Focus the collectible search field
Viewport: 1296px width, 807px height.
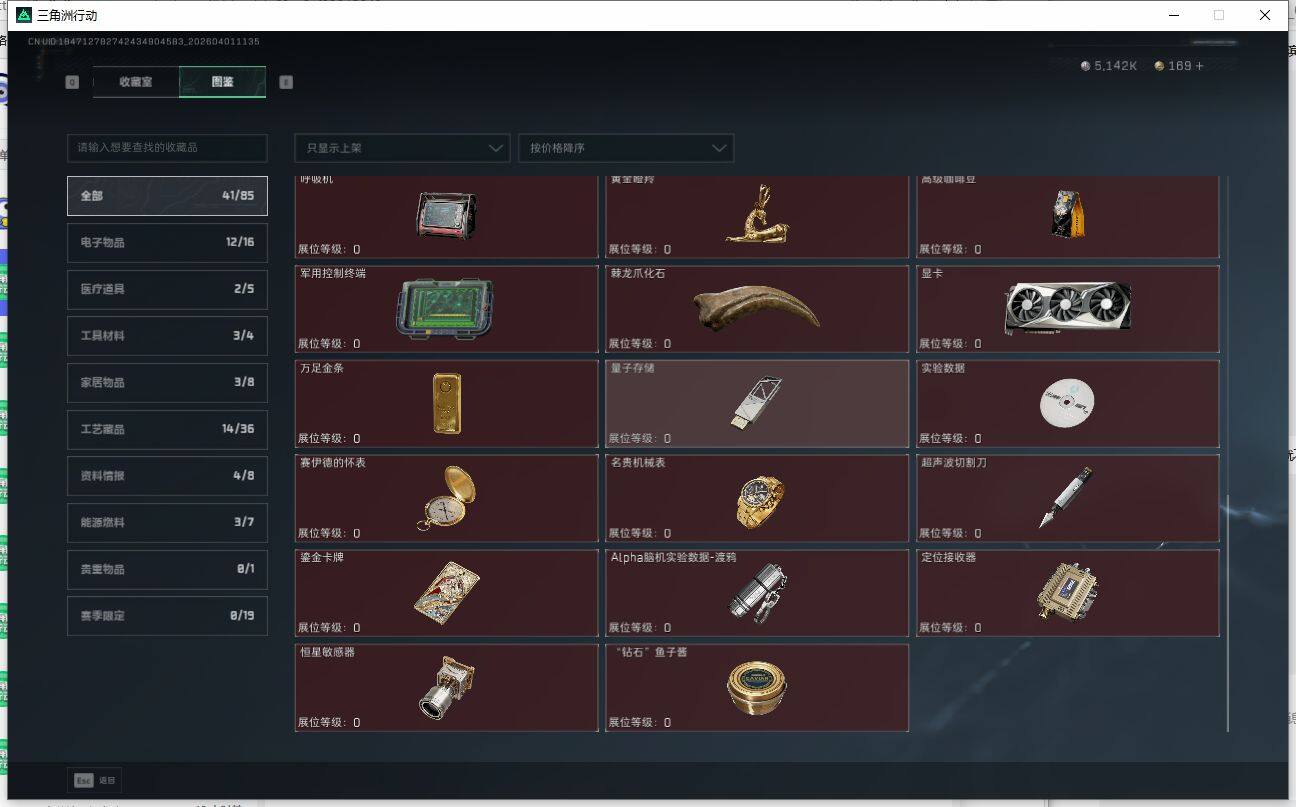pos(167,148)
